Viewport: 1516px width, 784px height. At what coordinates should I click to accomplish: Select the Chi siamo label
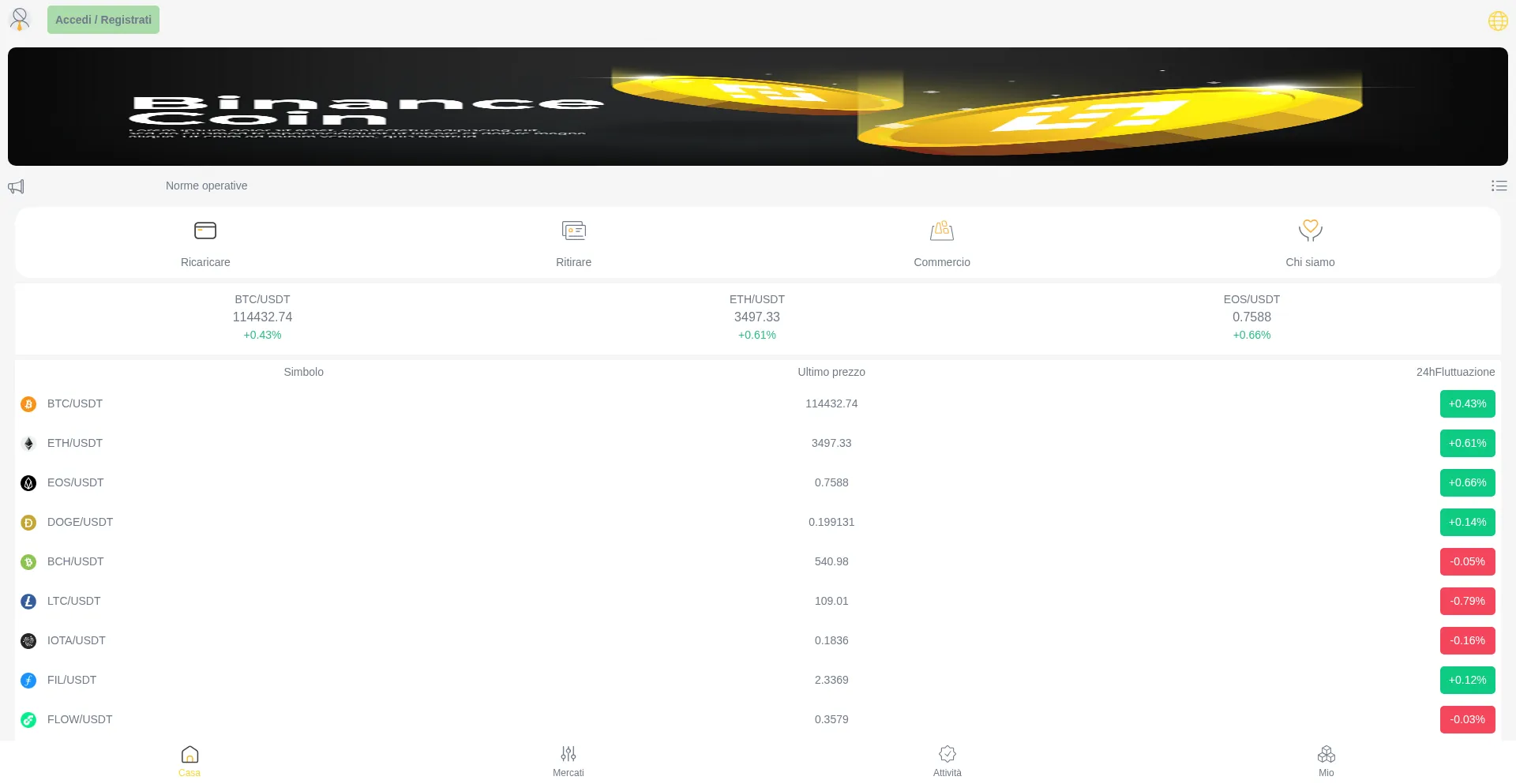1310,262
